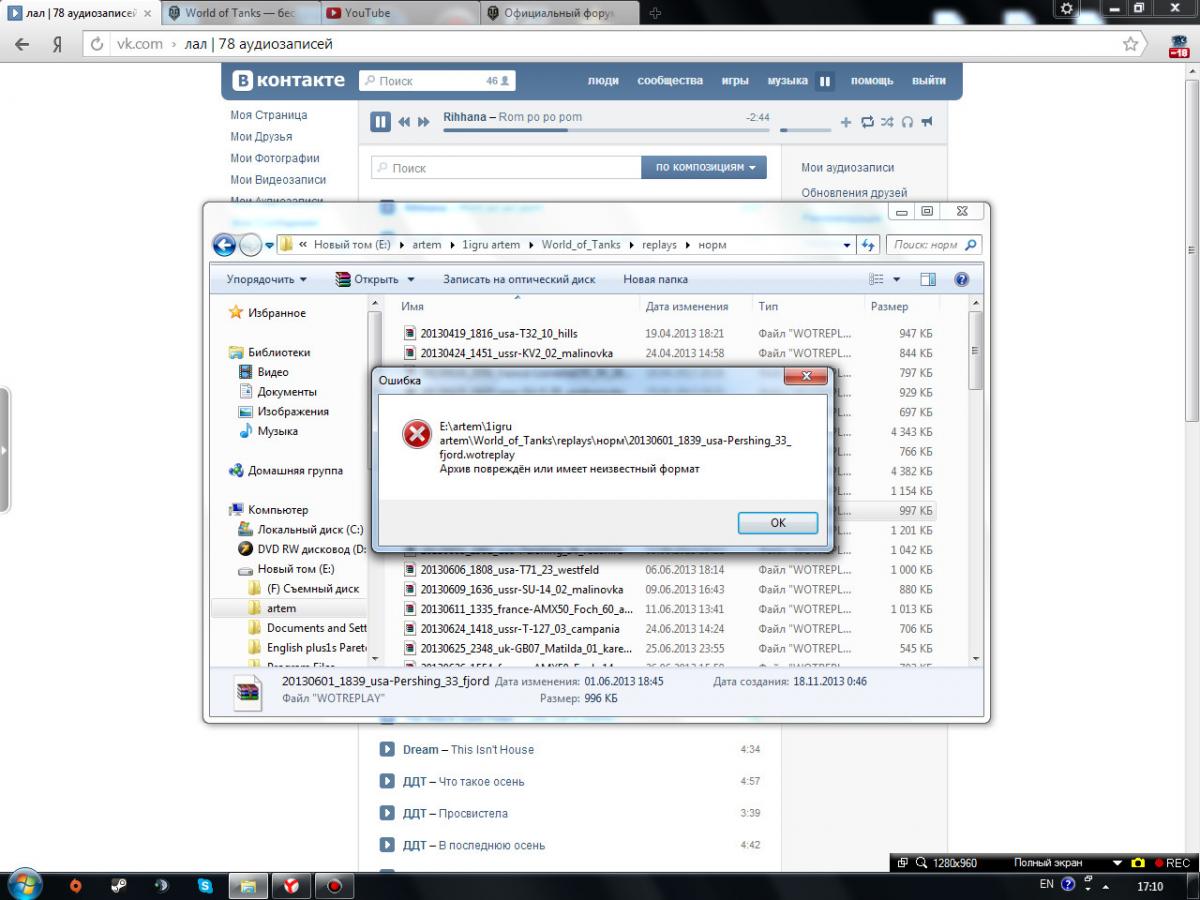1200x900 pixels.
Task: Focus the audio Поиск search field
Action: [x=506, y=168]
